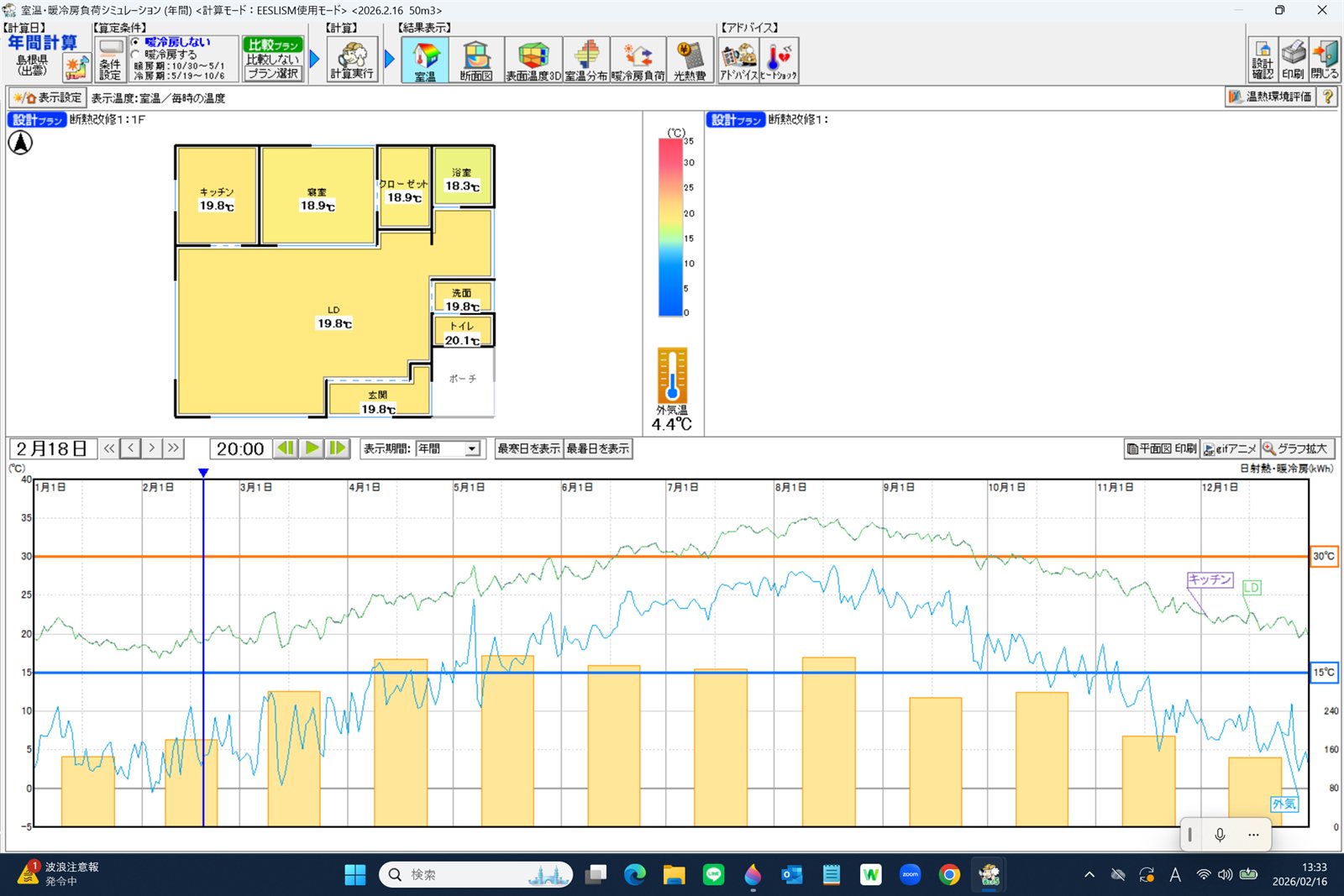Print using the 印刷 printer icon
This screenshot has height=896, width=1344.
click(1294, 60)
